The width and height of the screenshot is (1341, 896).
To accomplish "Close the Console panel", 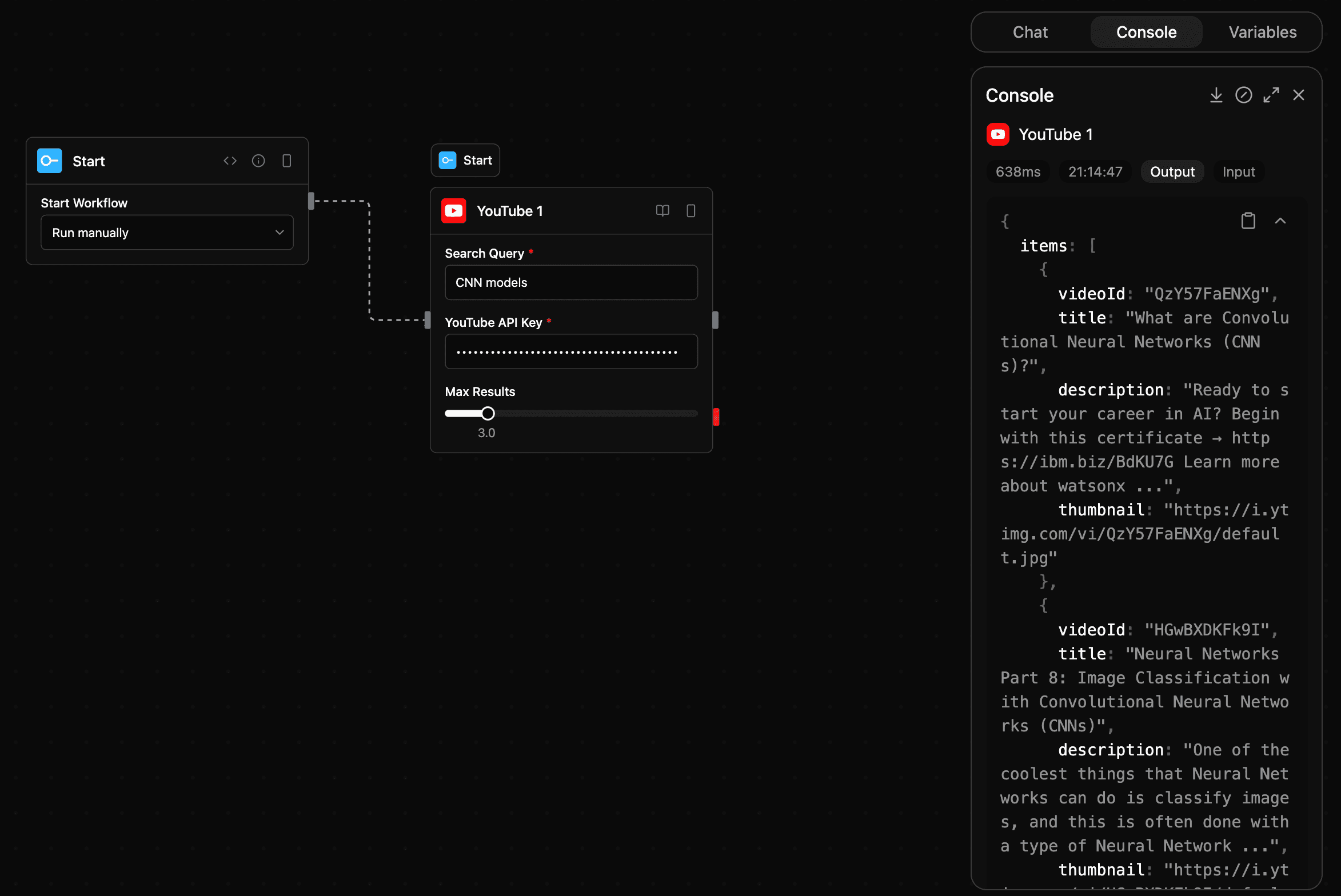I will click(1298, 95).
